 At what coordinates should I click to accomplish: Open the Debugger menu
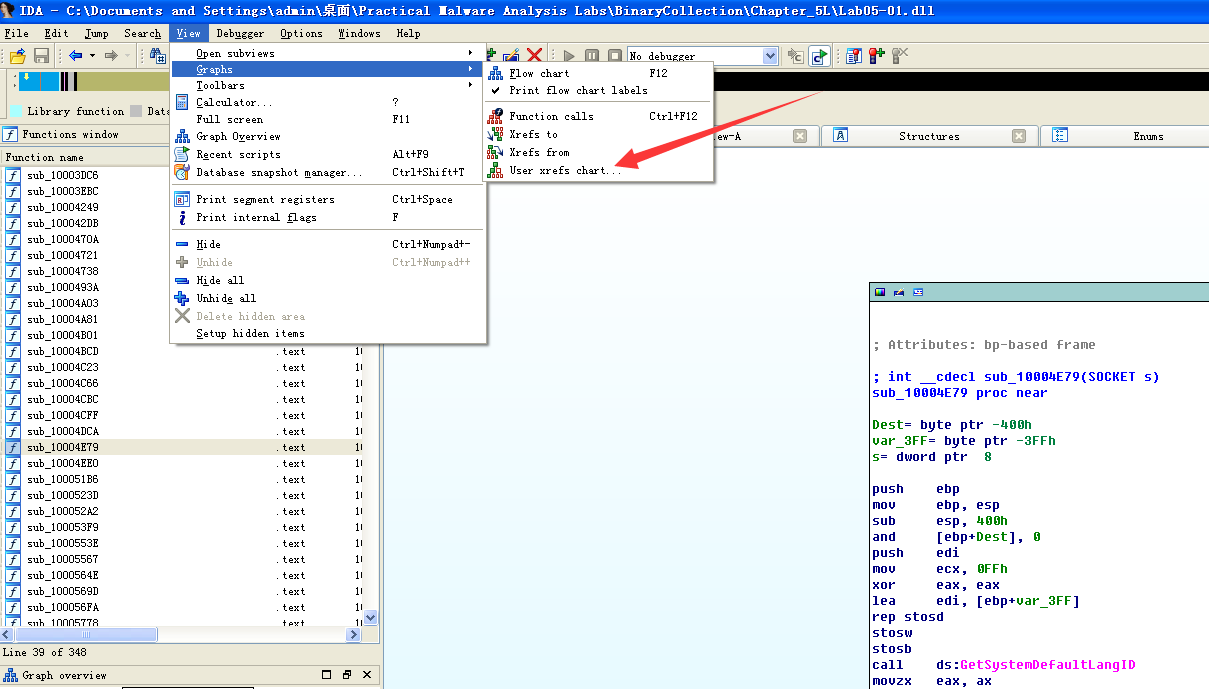pos(241,33)
